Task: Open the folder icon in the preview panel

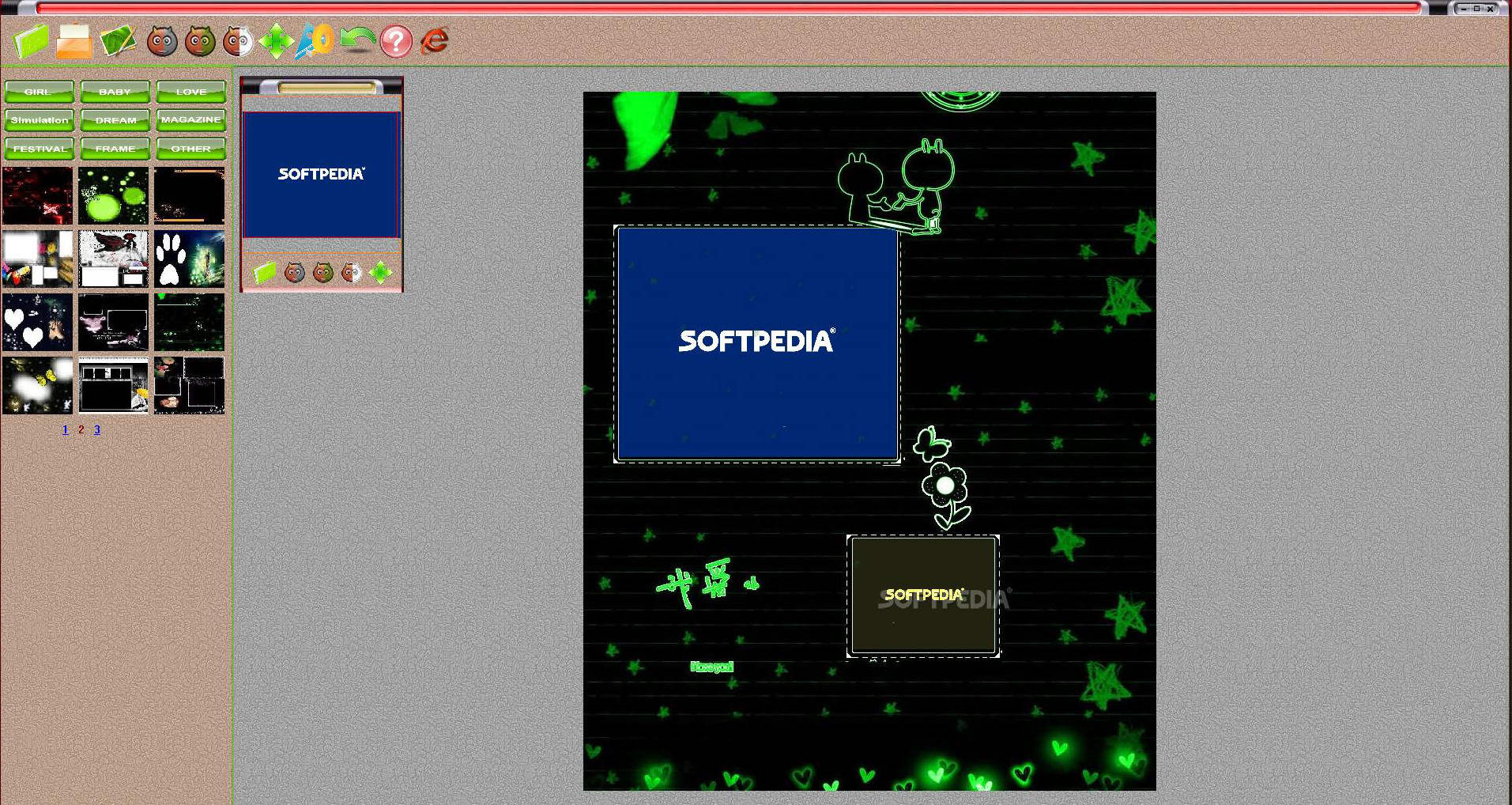Action: coord(266,273)
